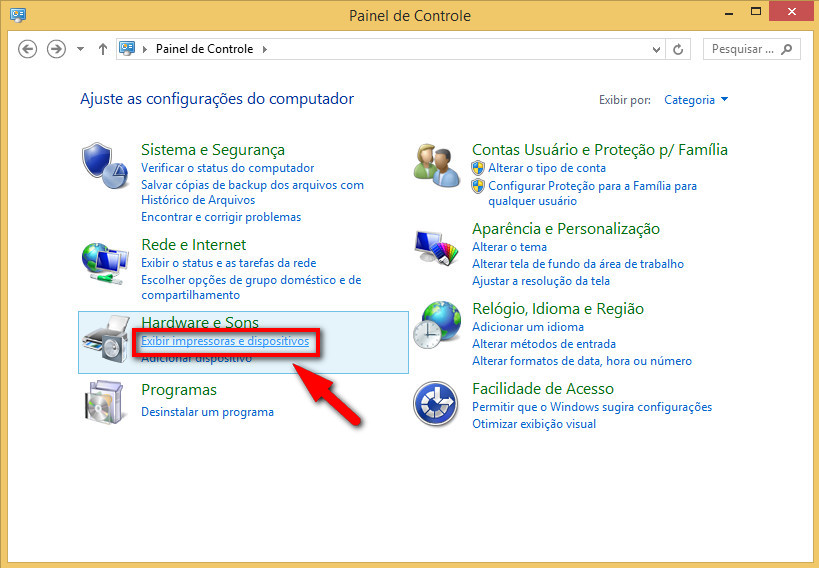Open Aparência e Personalização category
The height and width of the screenshot is (568, 819).
click(x=566, y=229)
